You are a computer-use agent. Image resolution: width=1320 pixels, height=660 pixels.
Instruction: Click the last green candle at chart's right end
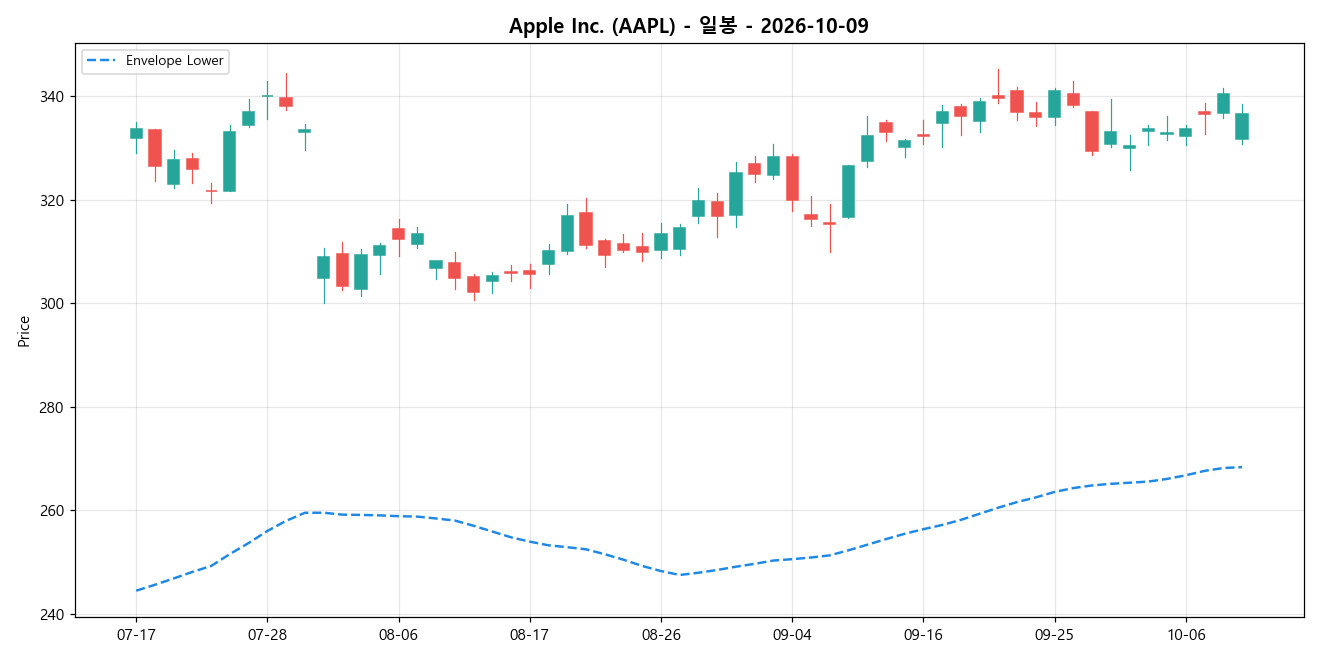coord(1242,126)
